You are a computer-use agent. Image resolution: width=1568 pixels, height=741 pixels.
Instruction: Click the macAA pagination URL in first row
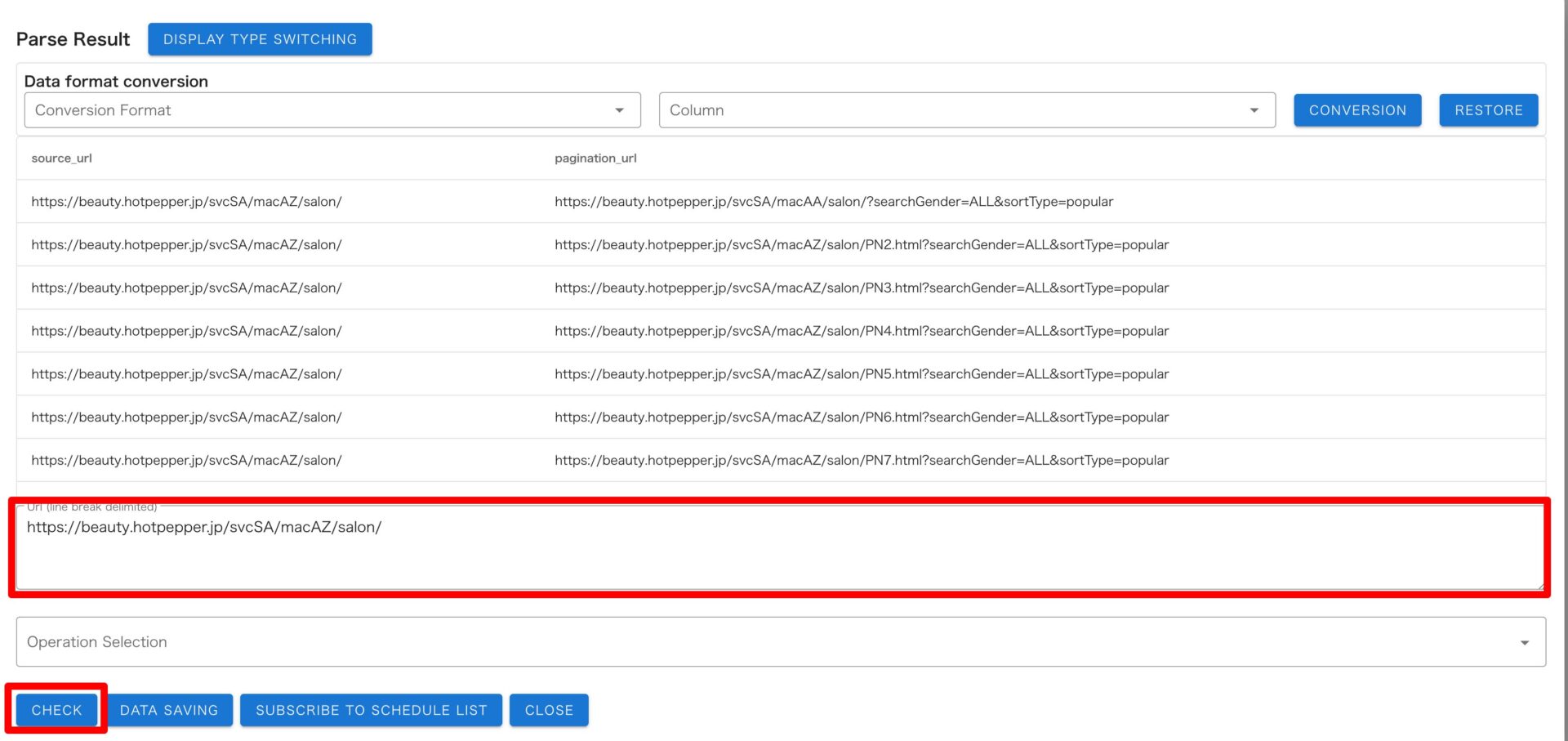point(833,202)
